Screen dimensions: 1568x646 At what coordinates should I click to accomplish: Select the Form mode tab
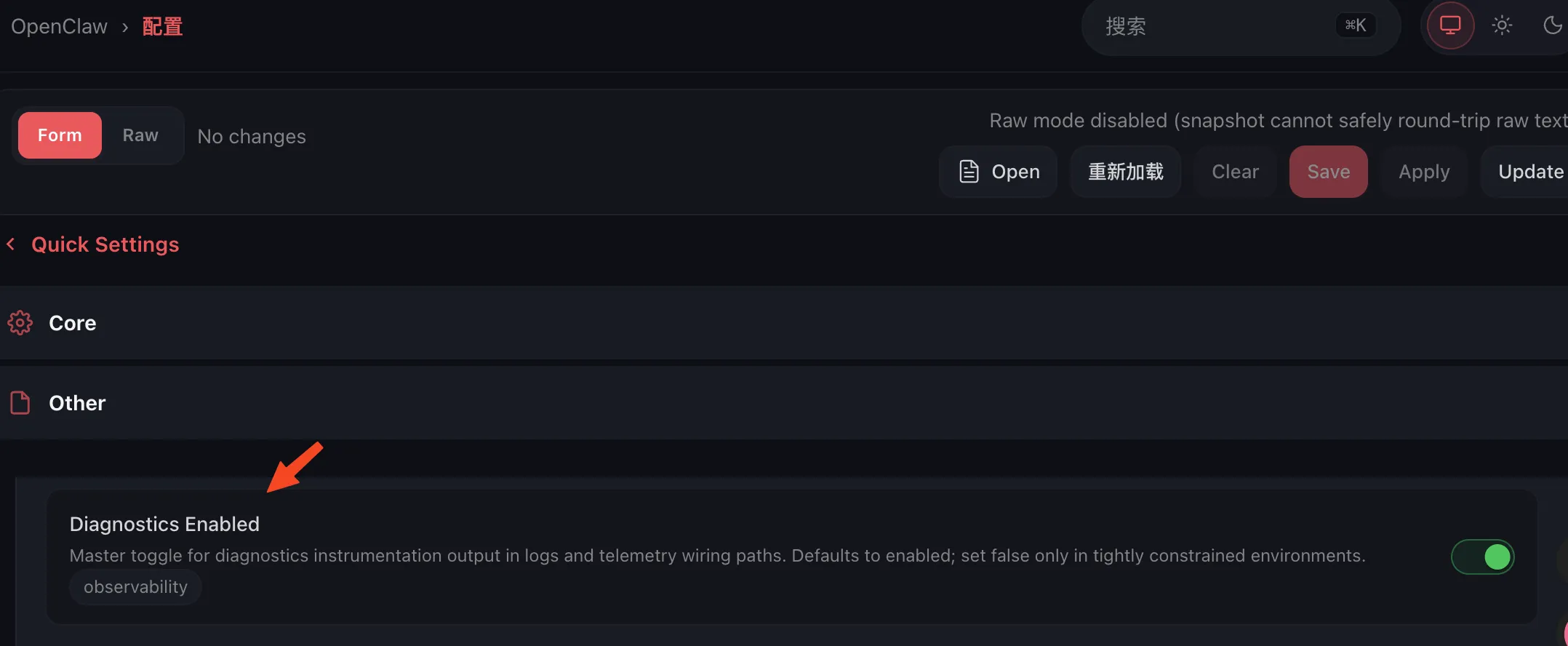pos(59,135)
